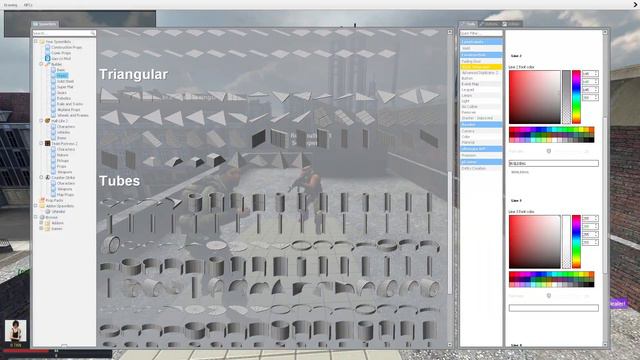640x360 pixels.
Task: Select the Solid Steel spawnlist
Action: (65, 81)
